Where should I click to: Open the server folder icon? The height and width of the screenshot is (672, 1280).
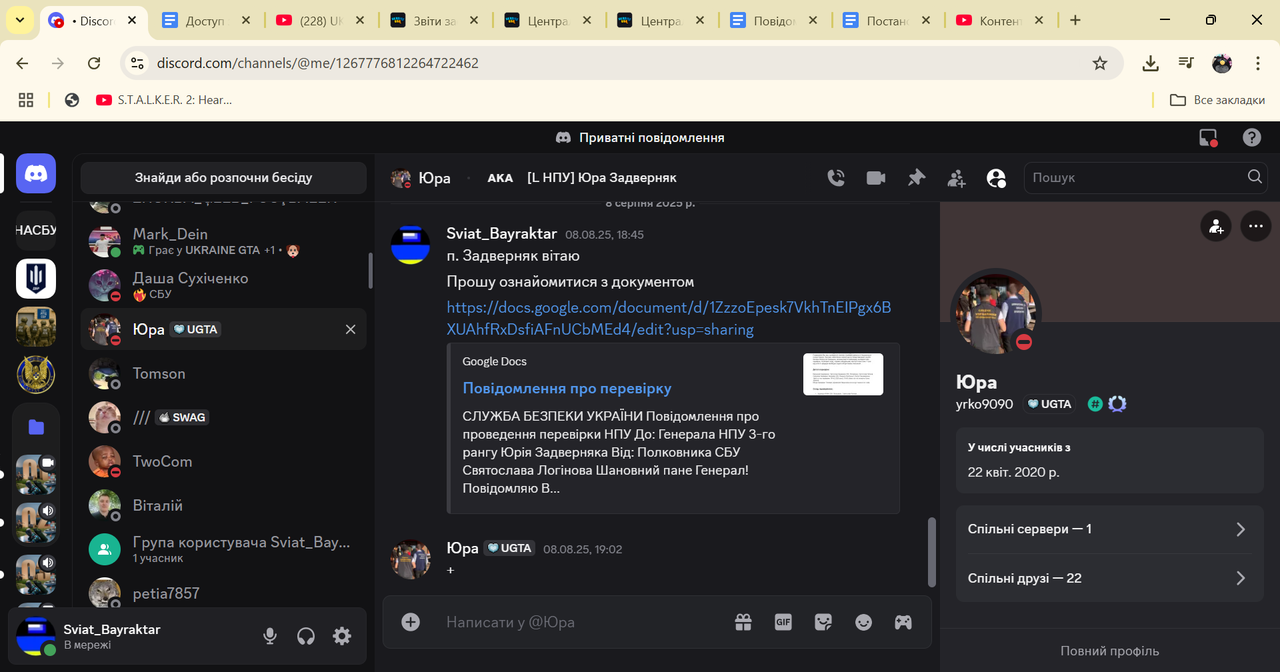36,427
